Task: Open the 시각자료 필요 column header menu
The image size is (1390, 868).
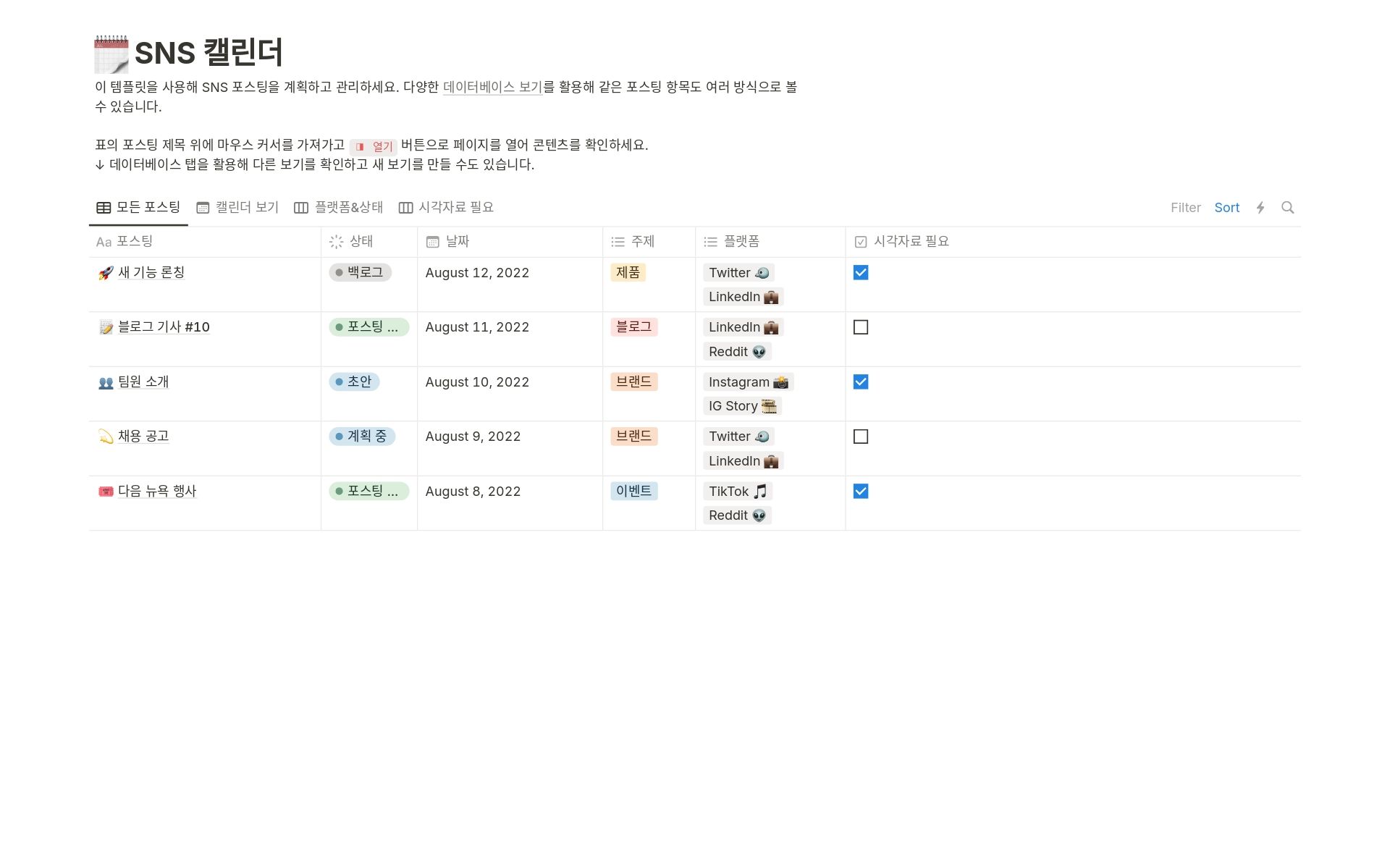Action: pos(903,241)
